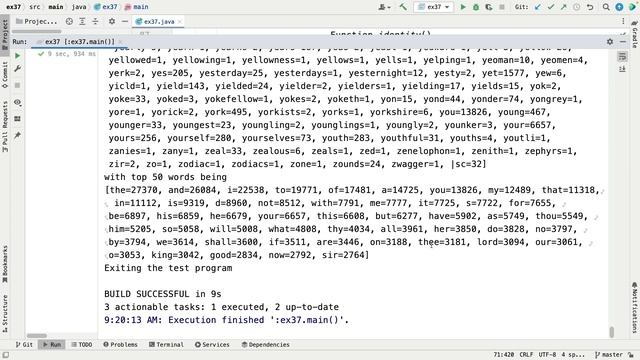The height and width of the screenshot is (360, 640).
Task: Open the user account dropdown
Action: pyautogui.click(x=384, y=7)
